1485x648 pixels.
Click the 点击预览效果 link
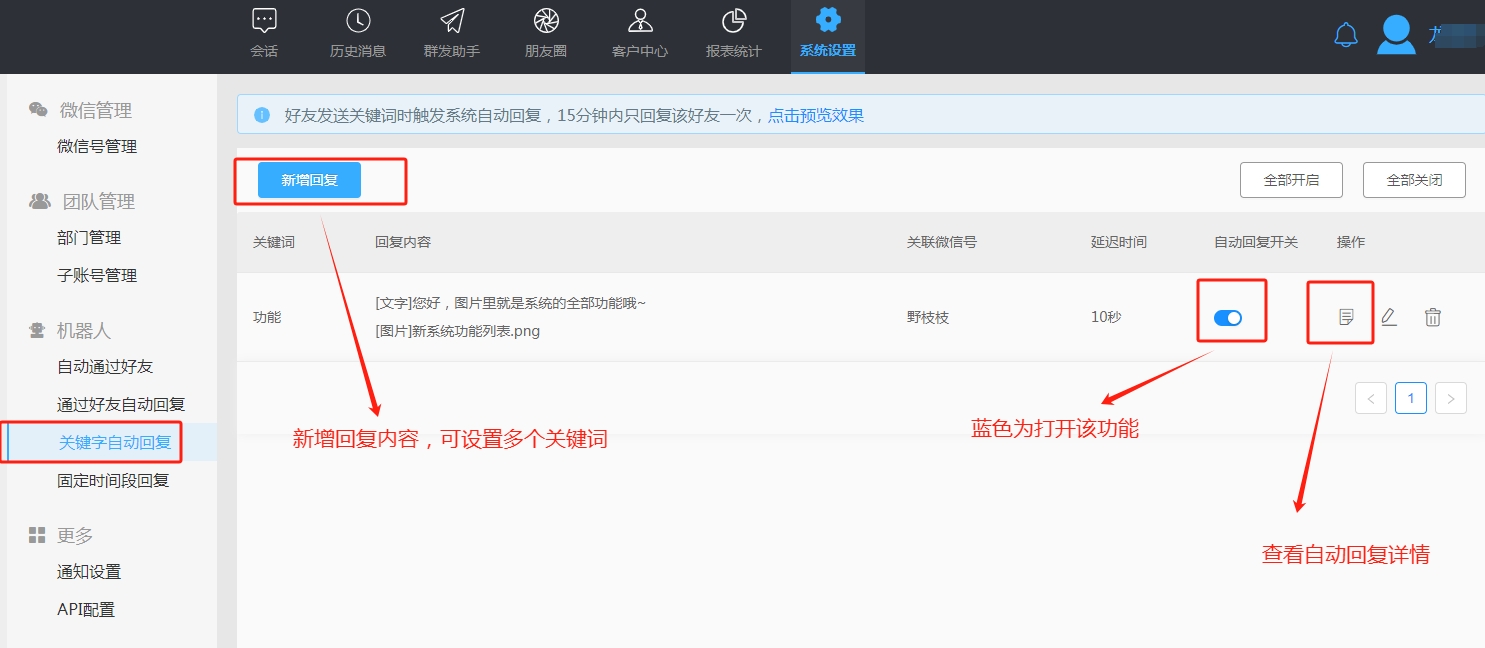816,115
